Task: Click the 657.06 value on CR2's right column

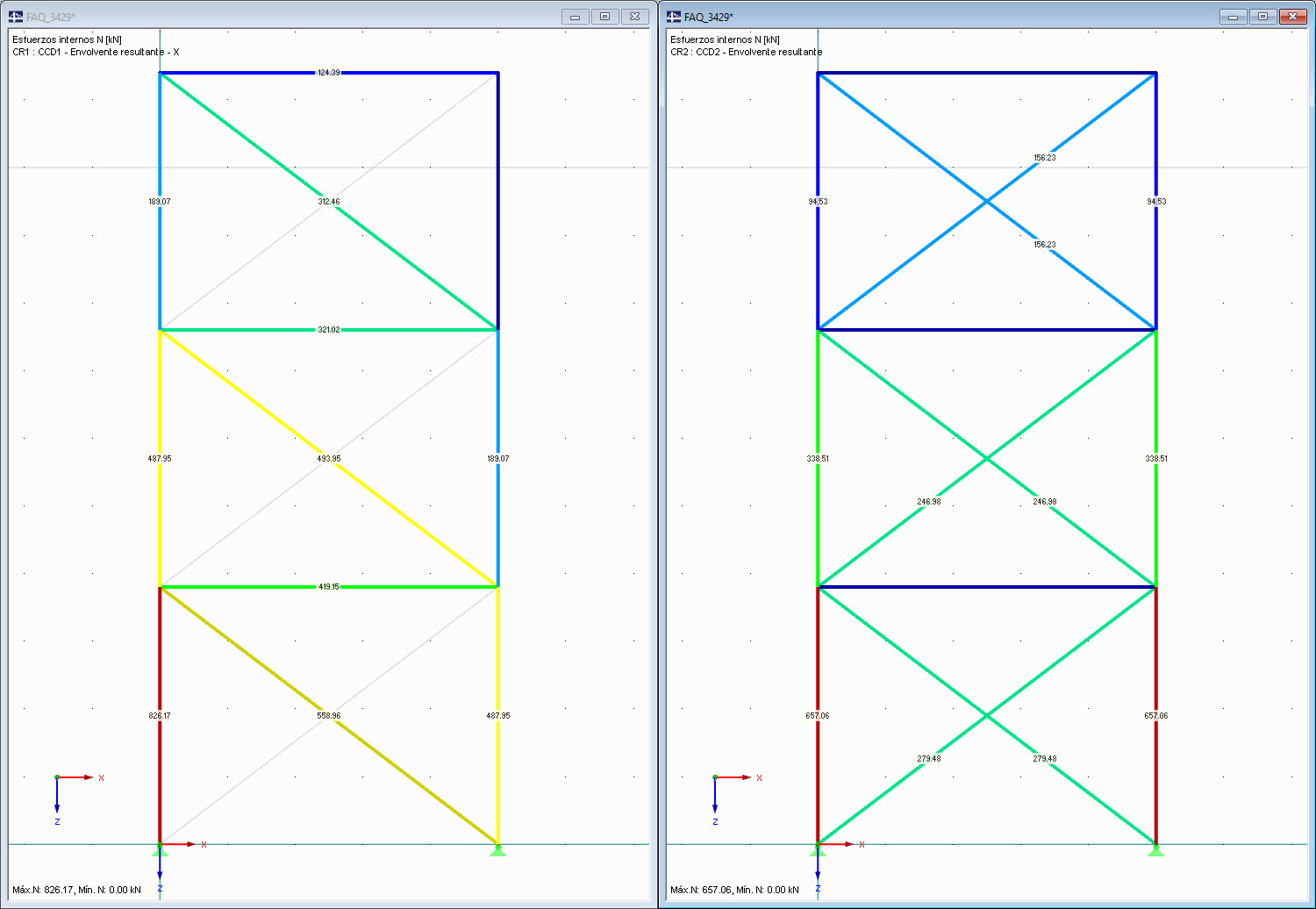Action: coord(1156,716)
